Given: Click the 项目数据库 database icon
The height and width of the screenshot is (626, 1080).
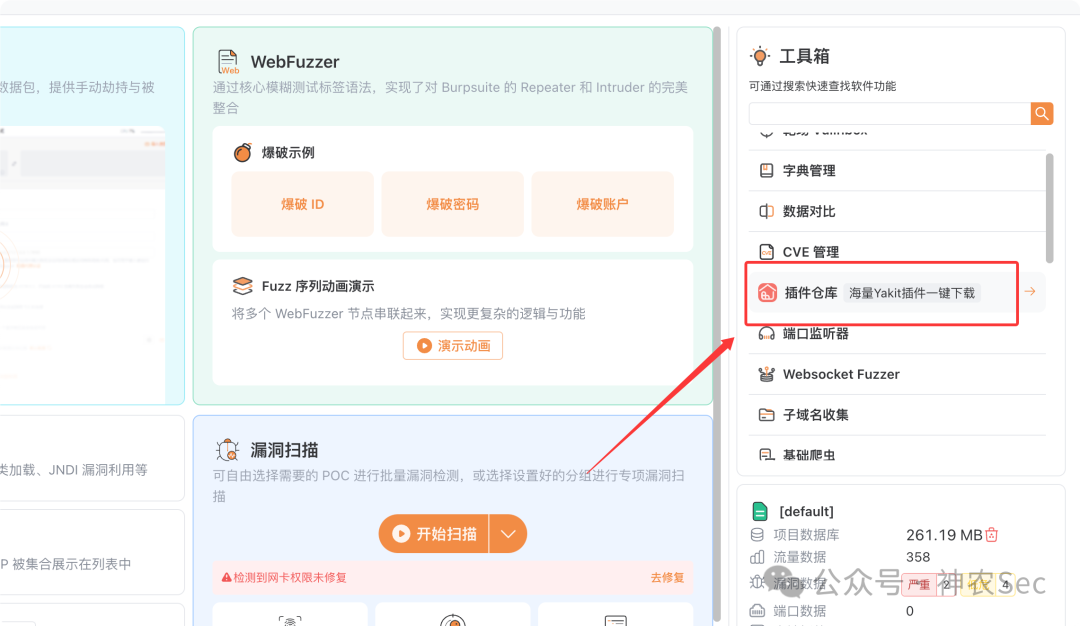Looking at the screenshot, I should click(x=757, y=534).
